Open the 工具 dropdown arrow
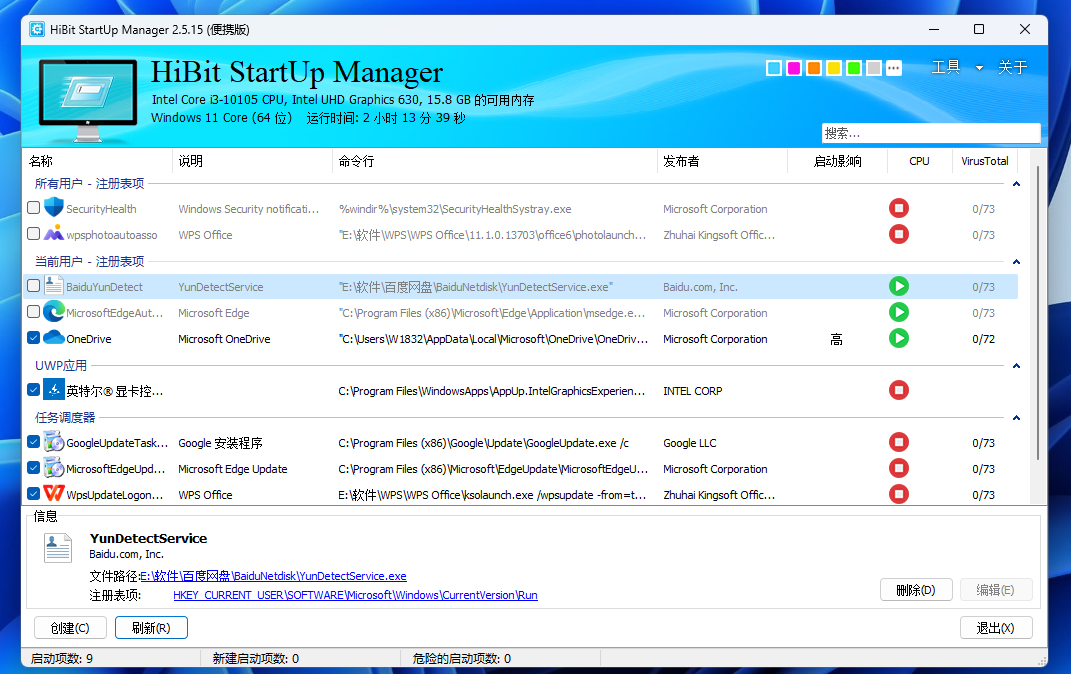Image resolution: width=1071 pixels, height=674 pixels. (x=979, y=68)
